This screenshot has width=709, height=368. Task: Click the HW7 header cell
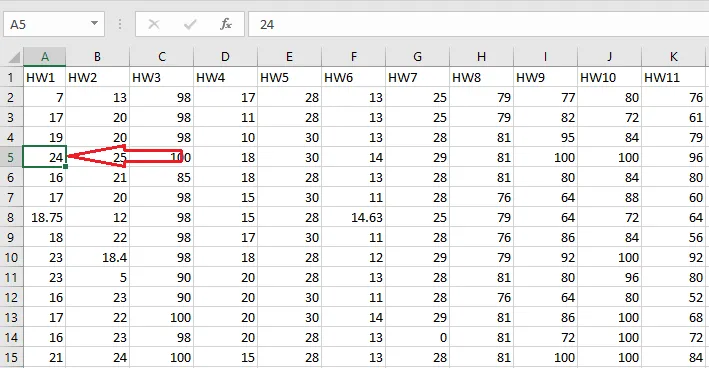click(417, 77)
